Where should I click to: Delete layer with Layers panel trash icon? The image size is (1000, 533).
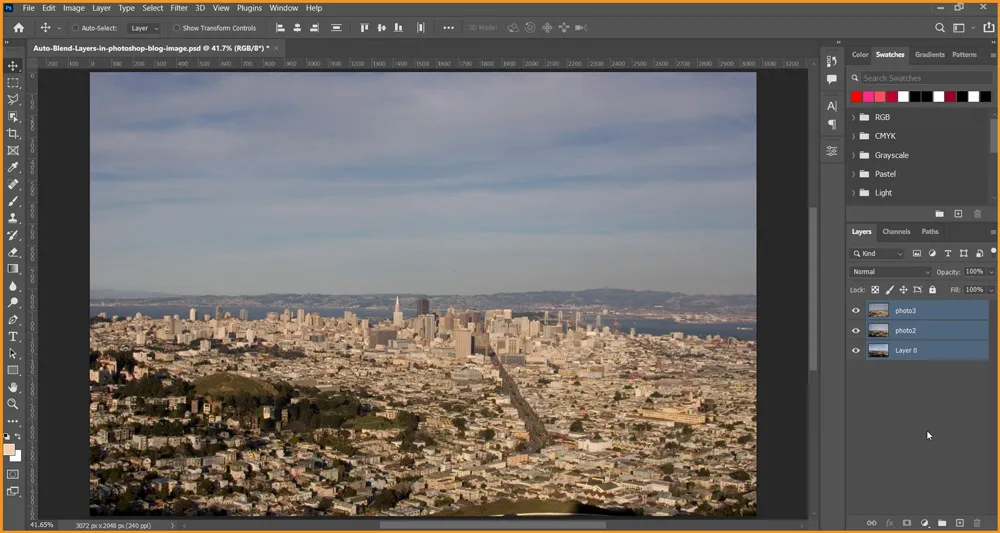[977, 523]
